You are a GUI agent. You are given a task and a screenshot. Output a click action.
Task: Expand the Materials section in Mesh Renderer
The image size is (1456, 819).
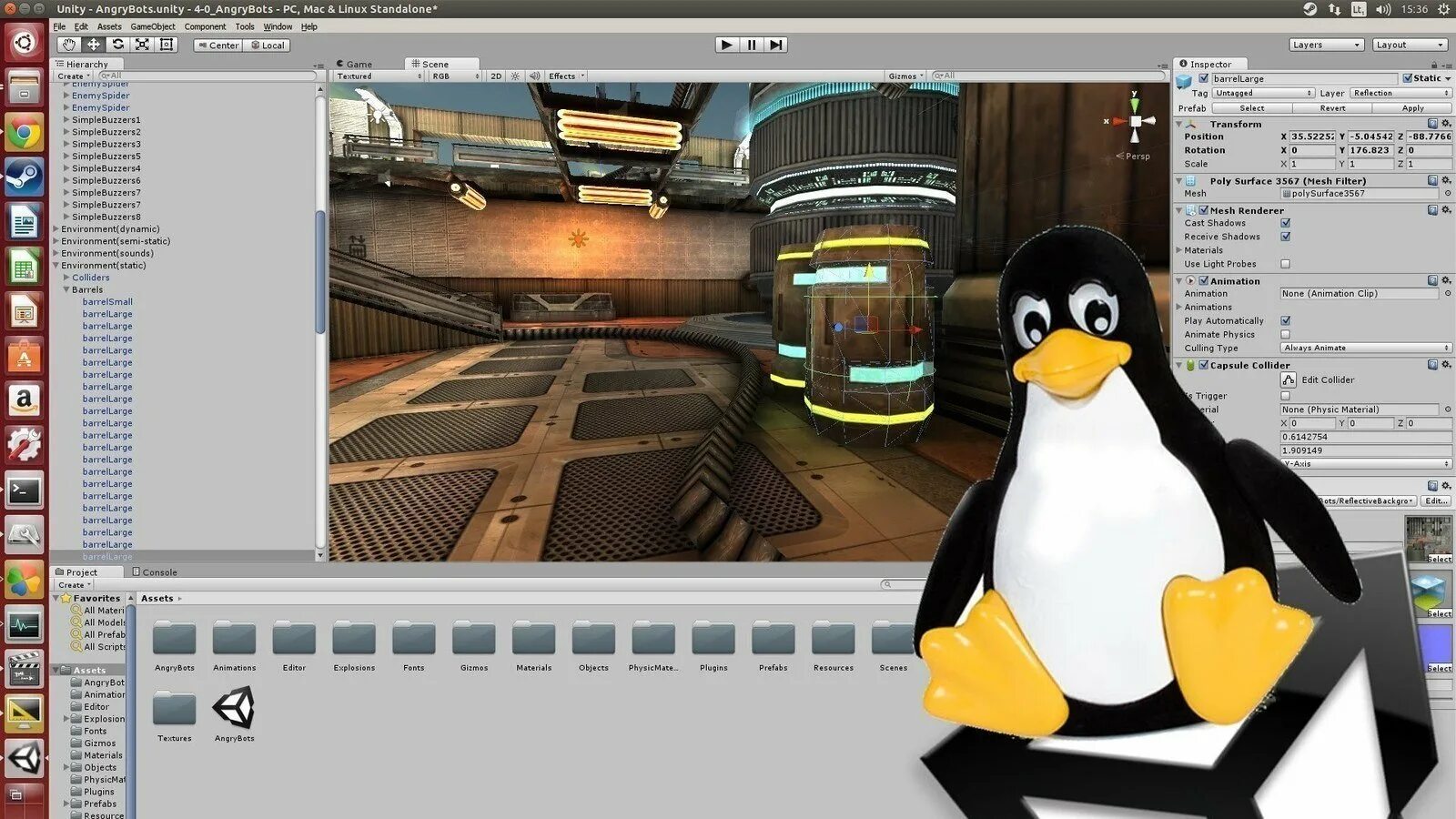coord(1179,250)
